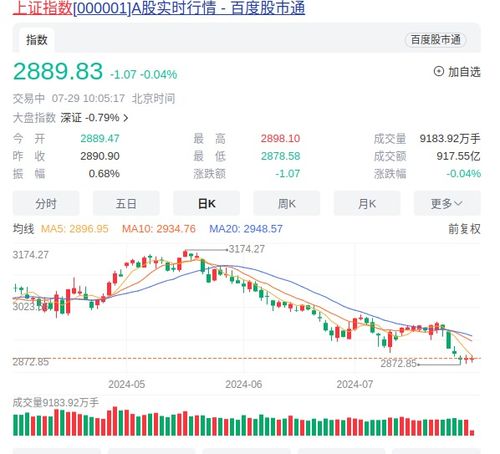Click the 2024-07 date axis label
Image resolution: width=500 pixels, height=454 pixels.
pos(355,384)
